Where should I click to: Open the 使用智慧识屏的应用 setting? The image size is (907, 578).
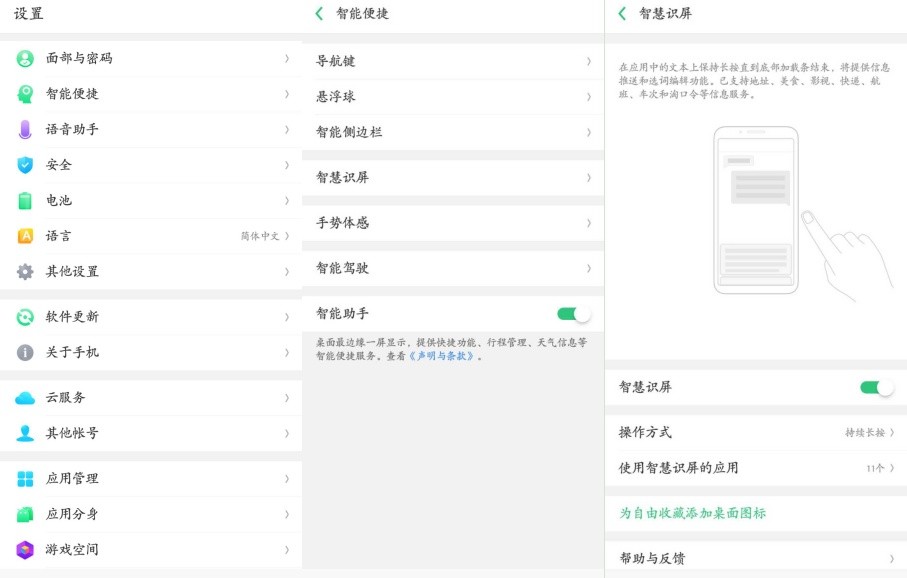point(756,468)
